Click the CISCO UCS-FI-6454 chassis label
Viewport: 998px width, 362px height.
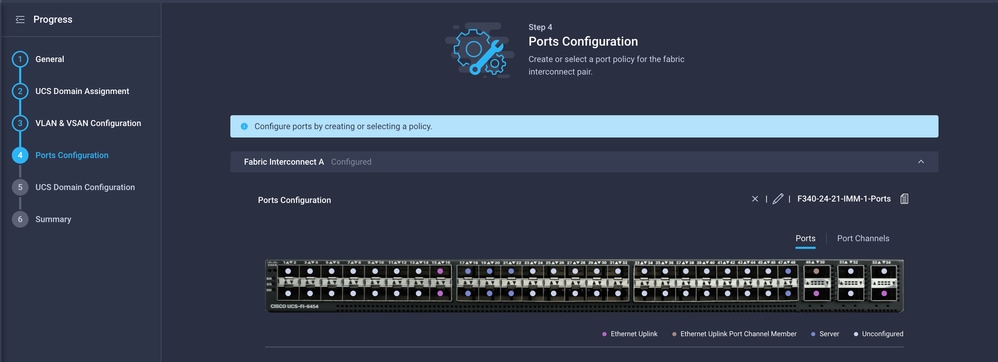coord(295,306)
